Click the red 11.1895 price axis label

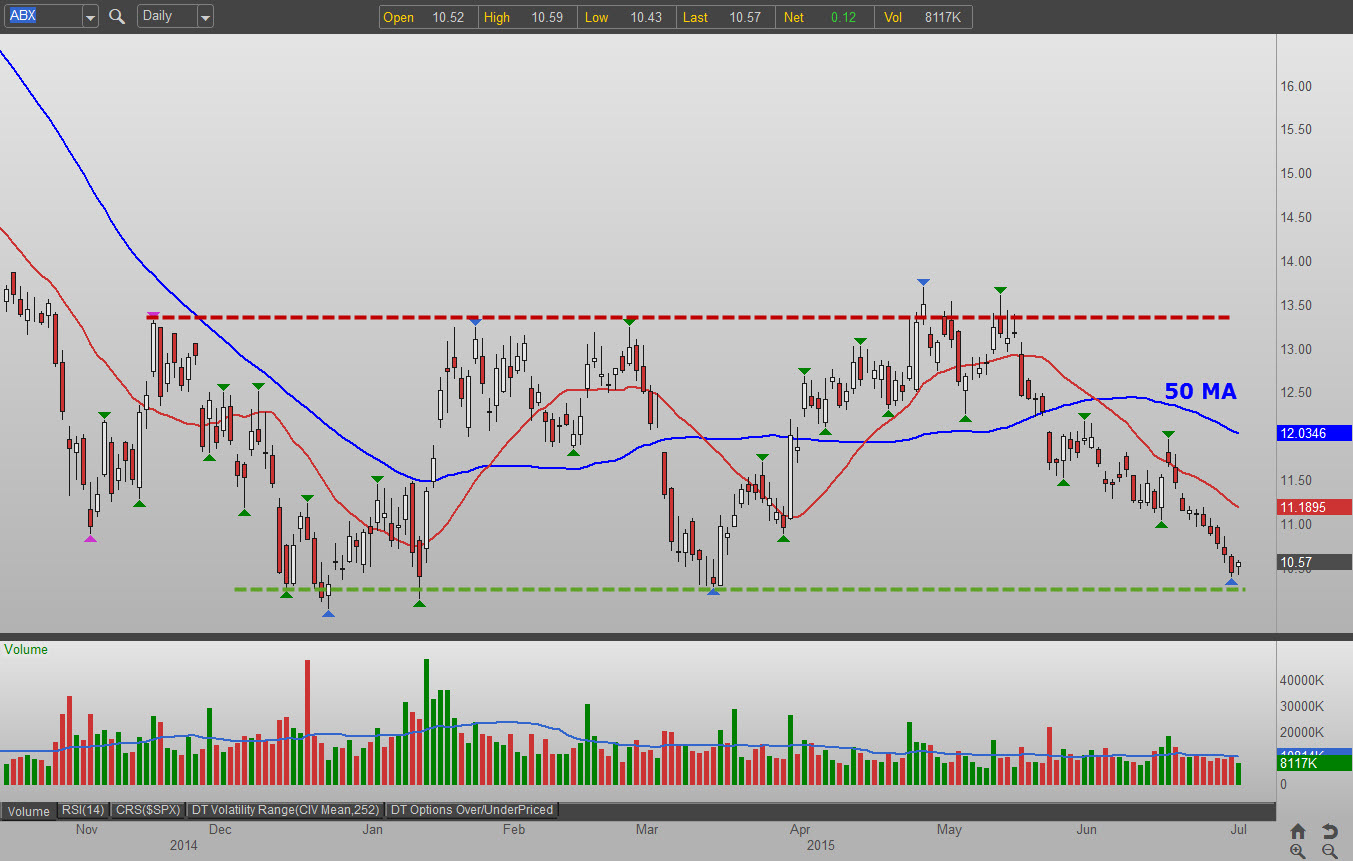(1315, 507)
